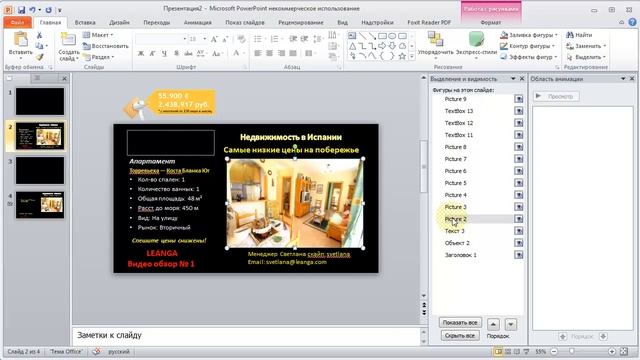Click the Показать все button
The width and height of the screenshot is (640, 360).
460,322
